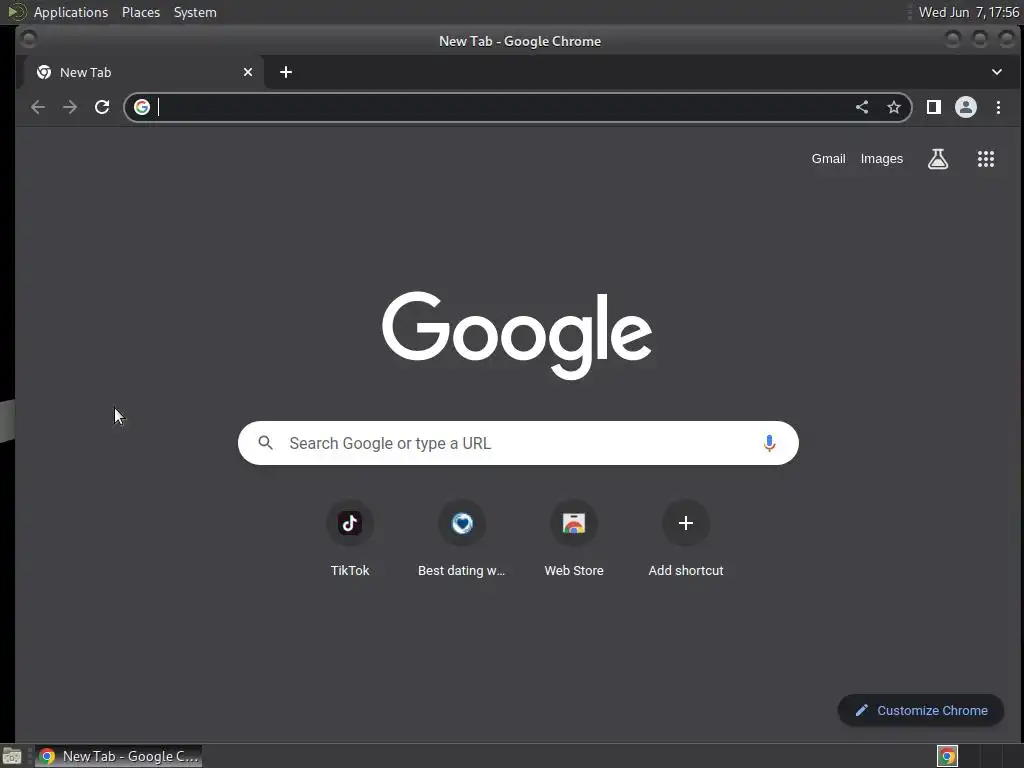Toggle the Chrome side panel
The width and height of the screenshot is (1024, 768).
tap(934, 107)
